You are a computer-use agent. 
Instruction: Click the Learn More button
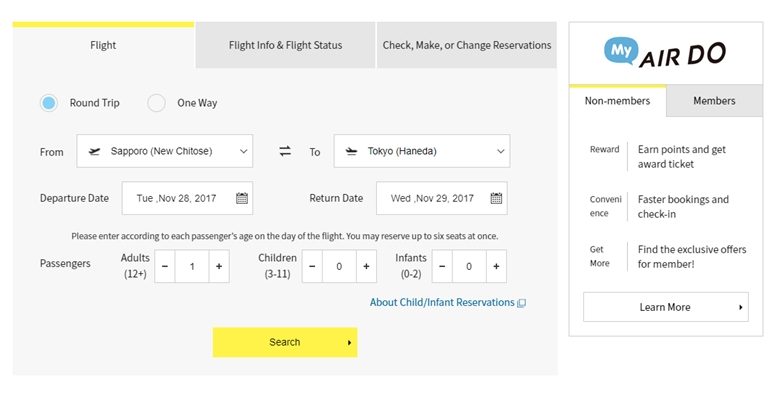coord(666,307)
